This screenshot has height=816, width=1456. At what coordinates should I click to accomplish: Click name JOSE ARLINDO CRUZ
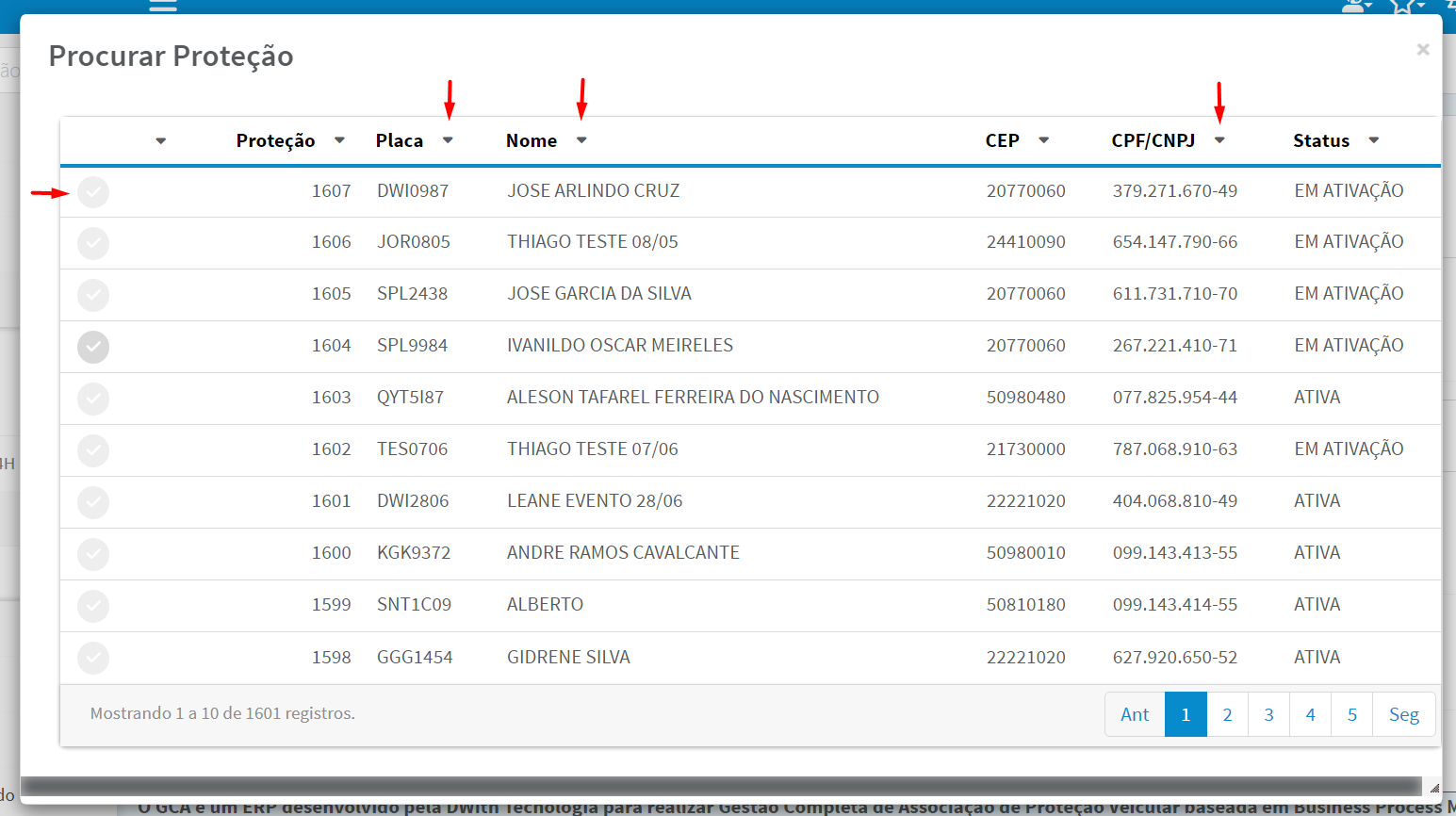pos(594,191)
